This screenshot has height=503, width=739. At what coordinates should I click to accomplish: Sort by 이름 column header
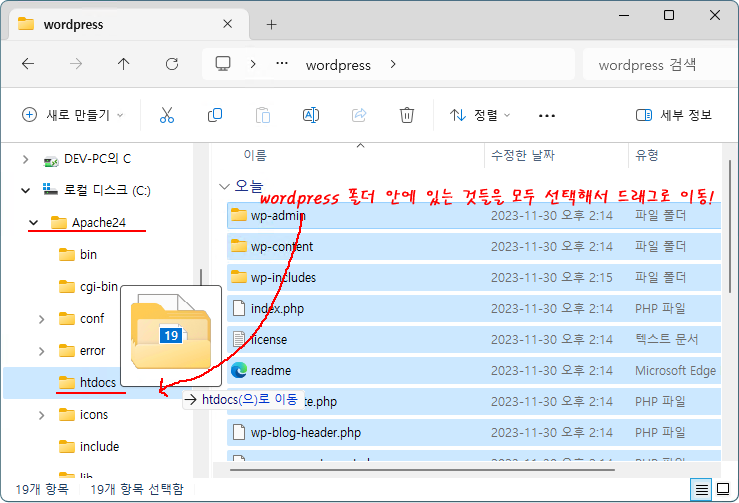[255, 155]
